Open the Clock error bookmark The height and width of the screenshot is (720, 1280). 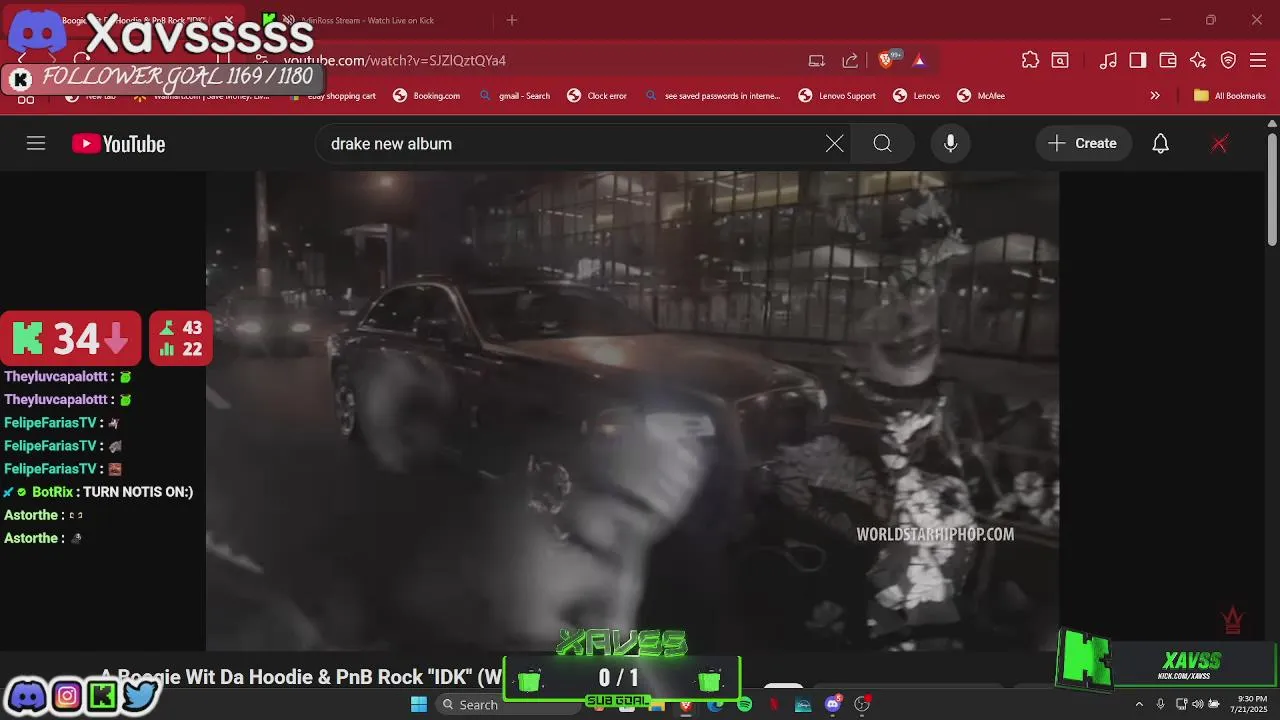597,96
